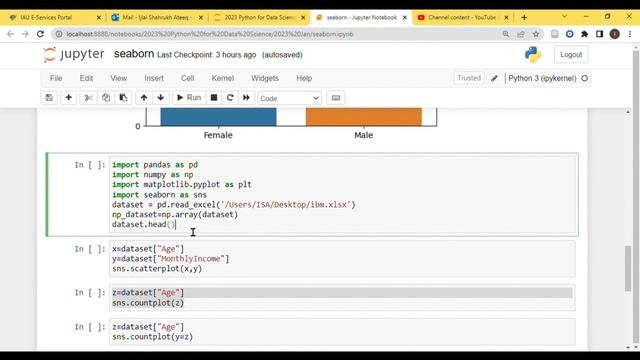Save notebook with the floppy disk icon
This screenshot has width=640, height=360.
click(49, 98)
